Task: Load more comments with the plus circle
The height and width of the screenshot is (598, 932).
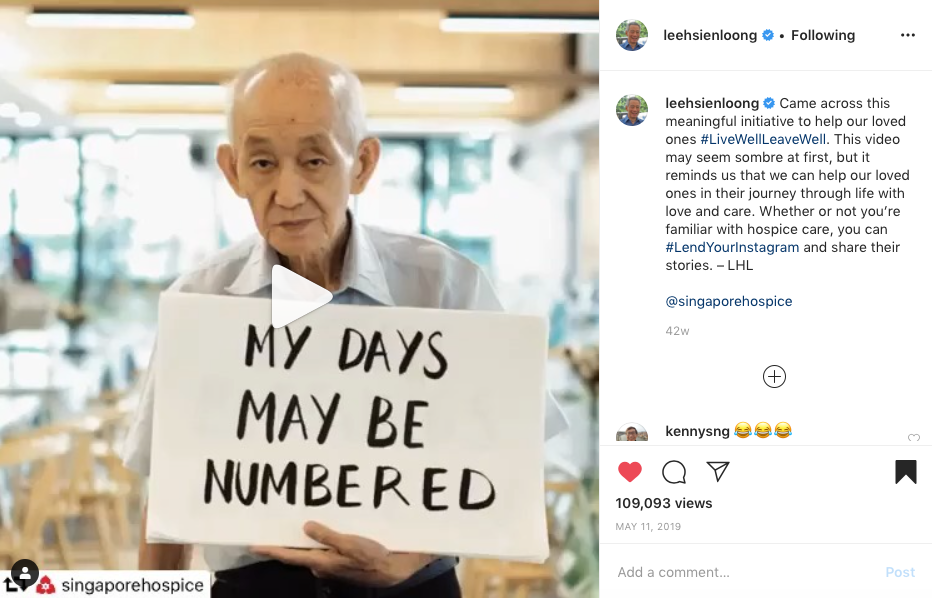Action: (x=774, y=376)
